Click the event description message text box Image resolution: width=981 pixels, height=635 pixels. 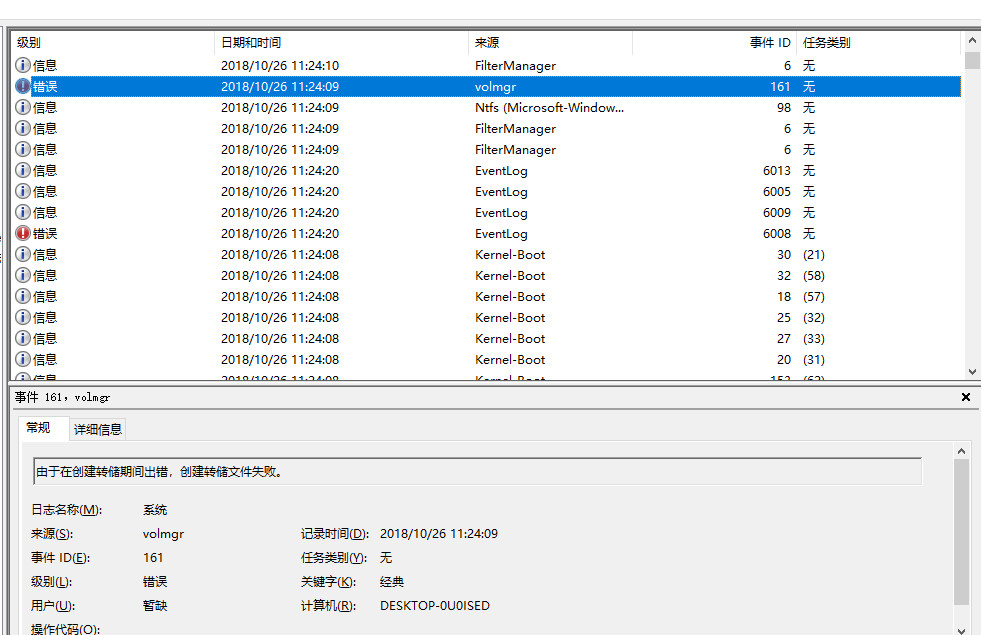(x=477, y=472)
